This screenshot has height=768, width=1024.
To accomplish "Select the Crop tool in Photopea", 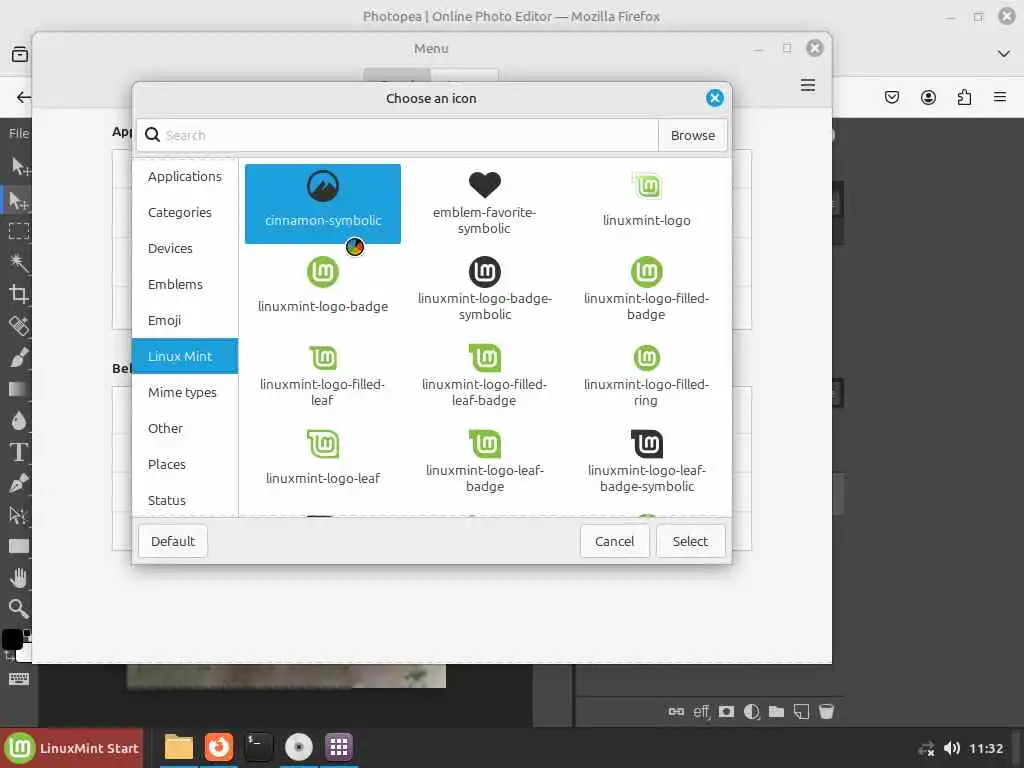I will point(18,294).
